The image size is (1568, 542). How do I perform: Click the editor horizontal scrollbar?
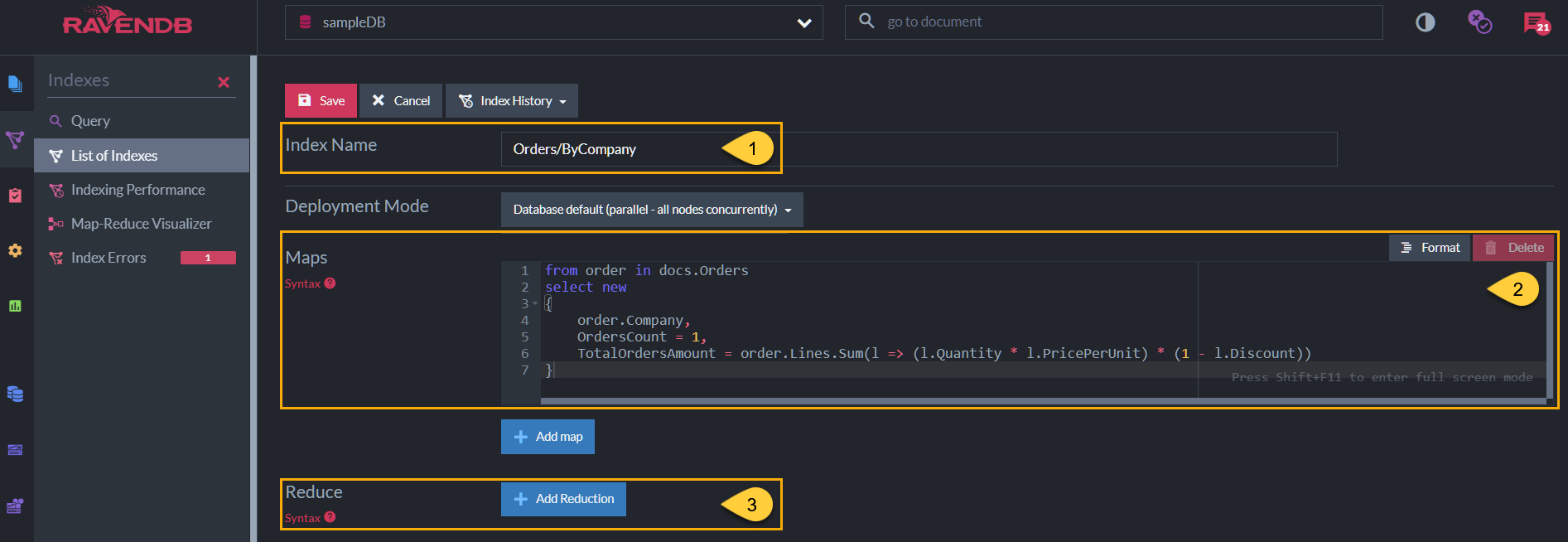(1044, 401)
